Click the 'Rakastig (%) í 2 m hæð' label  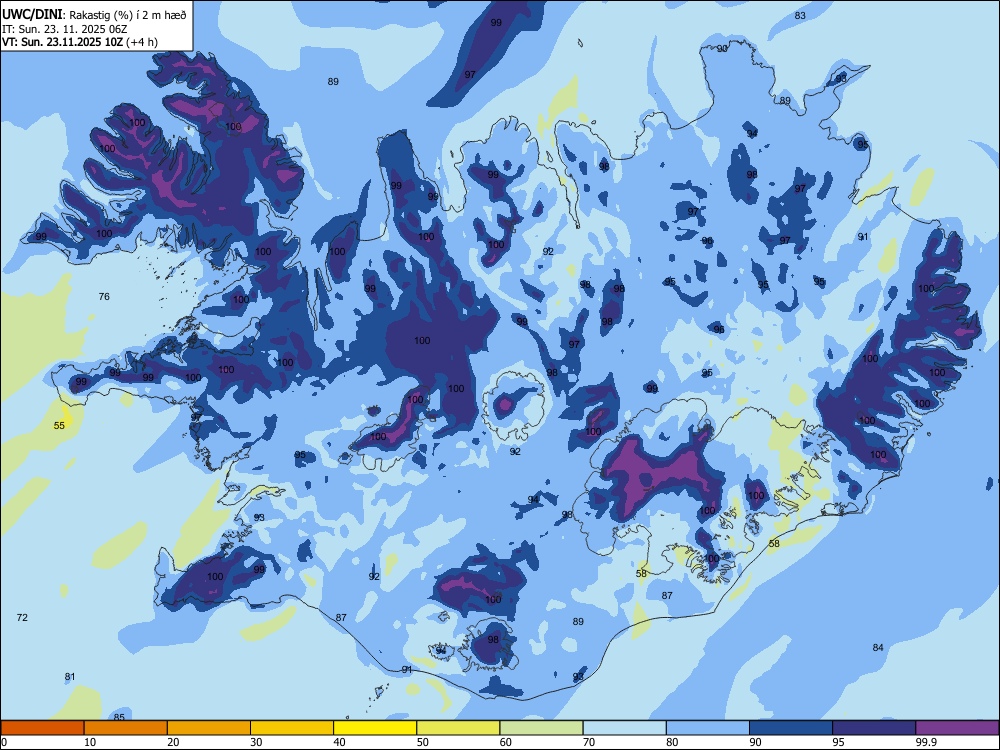128,15
